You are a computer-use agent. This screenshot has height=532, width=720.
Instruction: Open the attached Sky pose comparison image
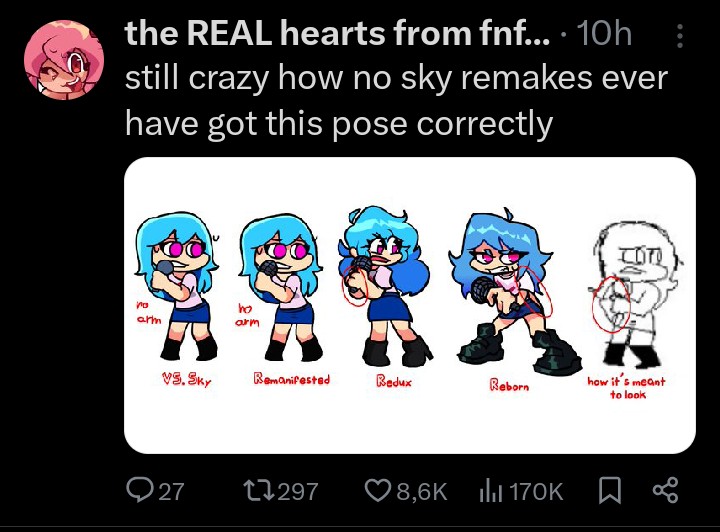[410, 305]
